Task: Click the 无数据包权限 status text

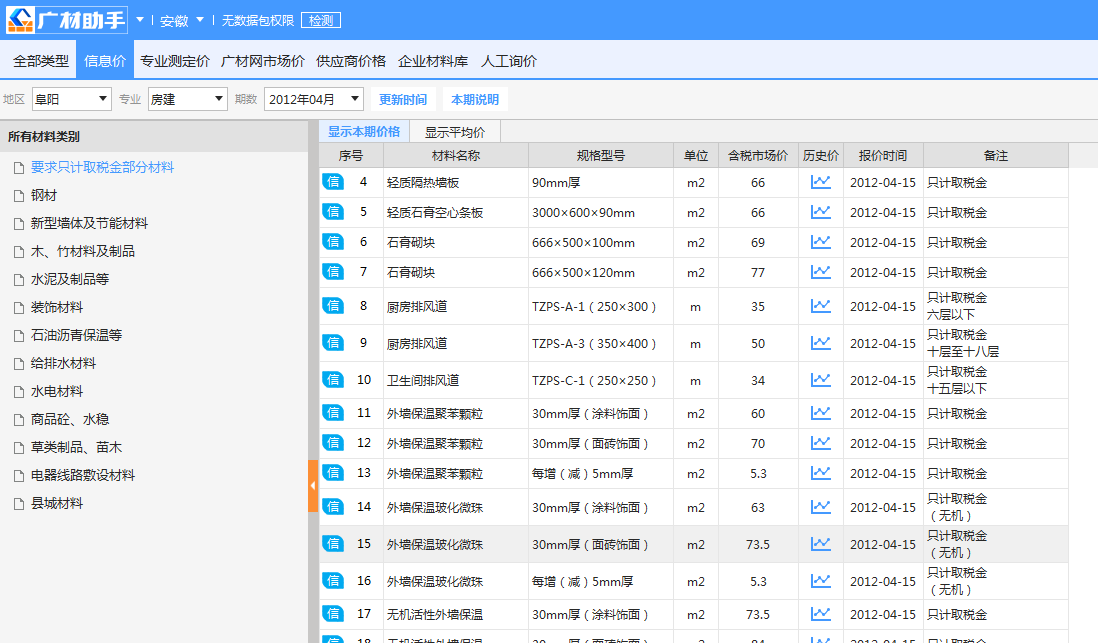Action: pyautogui.click(x=258, y=20)
